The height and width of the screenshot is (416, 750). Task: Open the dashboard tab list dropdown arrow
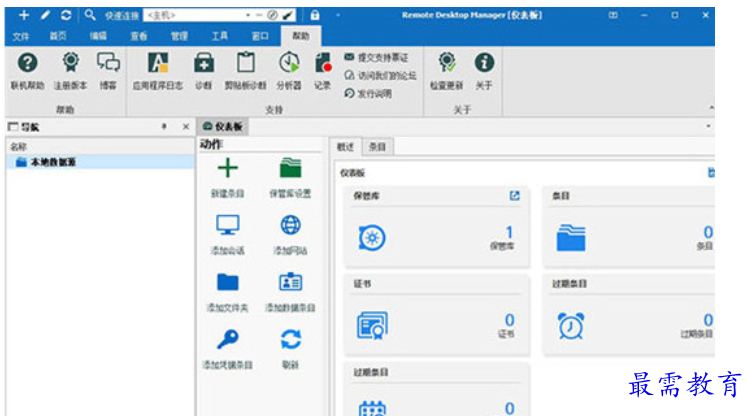pyautogui.click(x=708, y=126)
